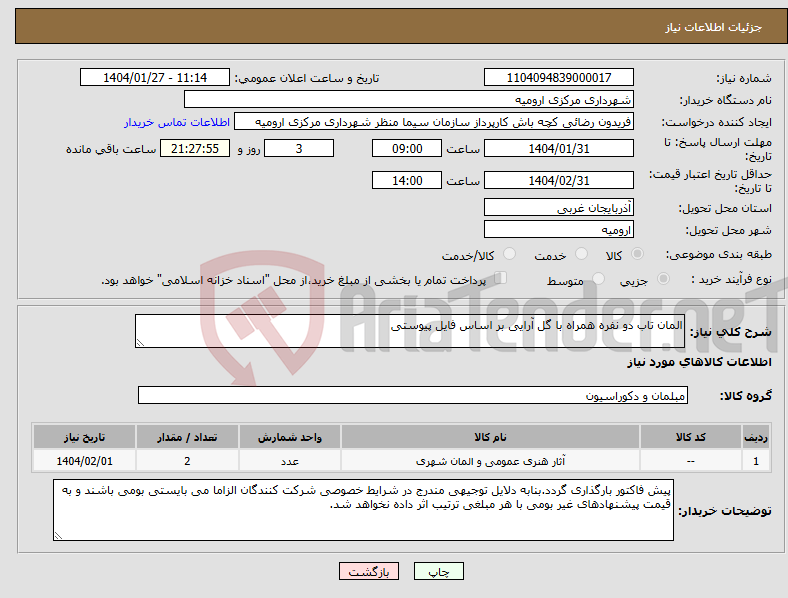Image resolution: width=788 pixels, height=598 pixels.
Task: Select the متوسط purchase type radio
Action: [598, 279]
